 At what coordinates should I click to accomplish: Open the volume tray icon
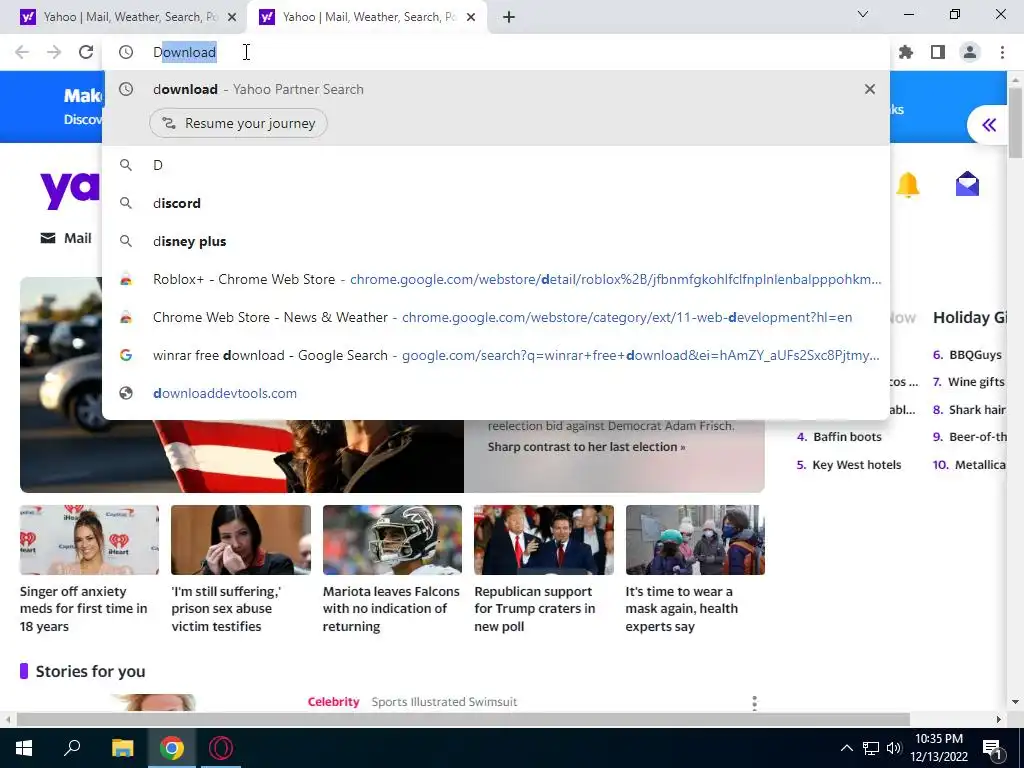click(894, 748)
